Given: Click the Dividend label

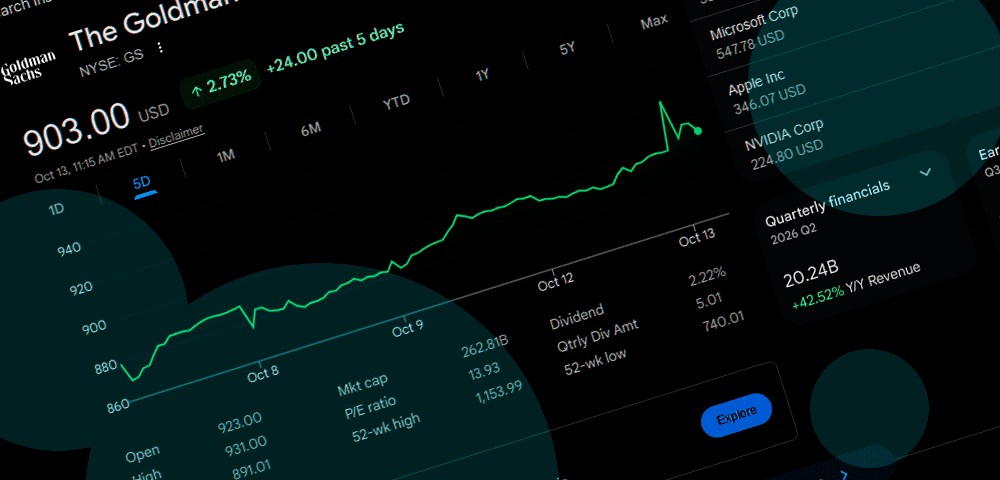Looking at the screenshot, I should coord(577,318).
